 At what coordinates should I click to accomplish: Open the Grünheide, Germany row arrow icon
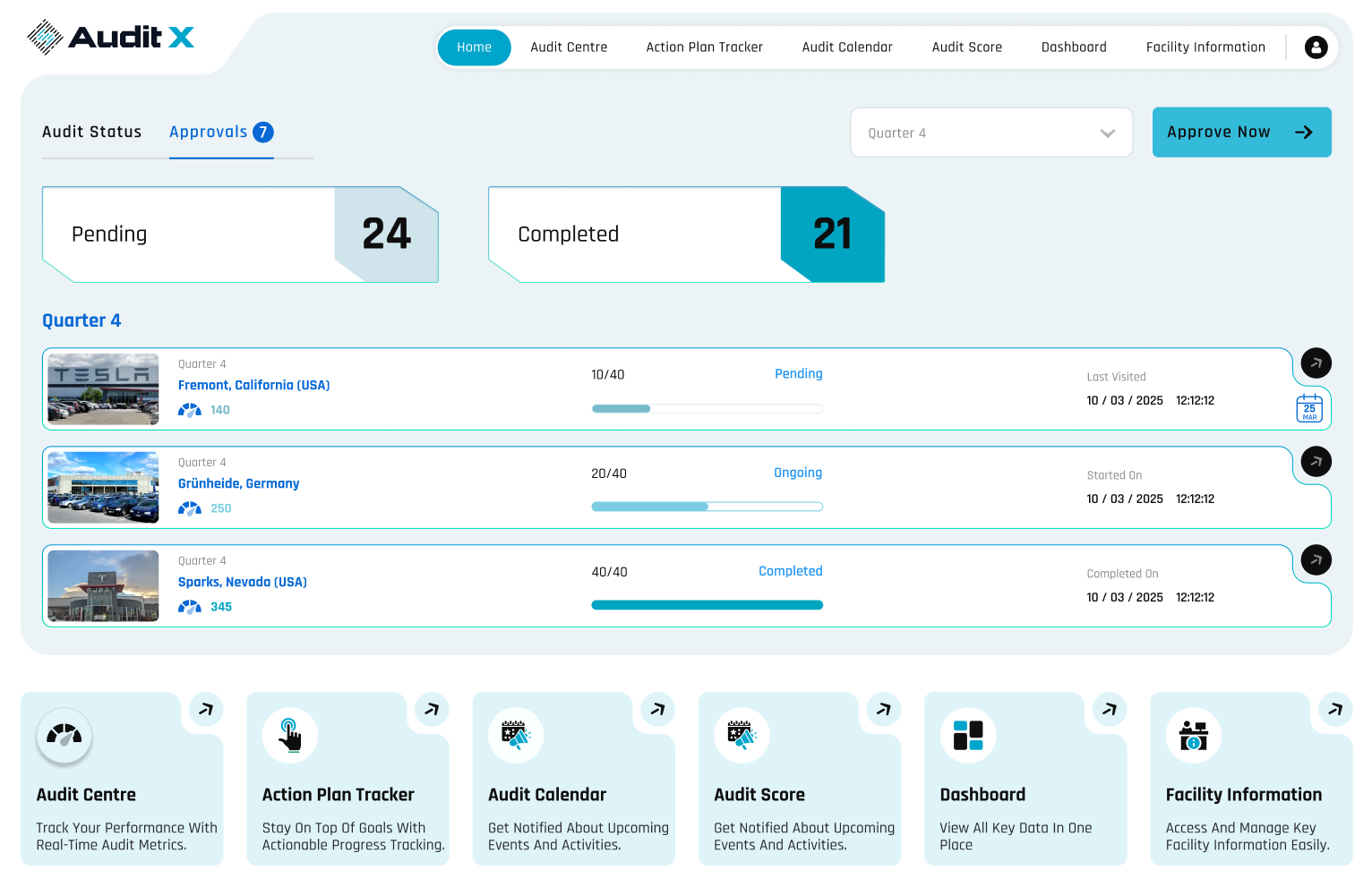coord(1316,462)
